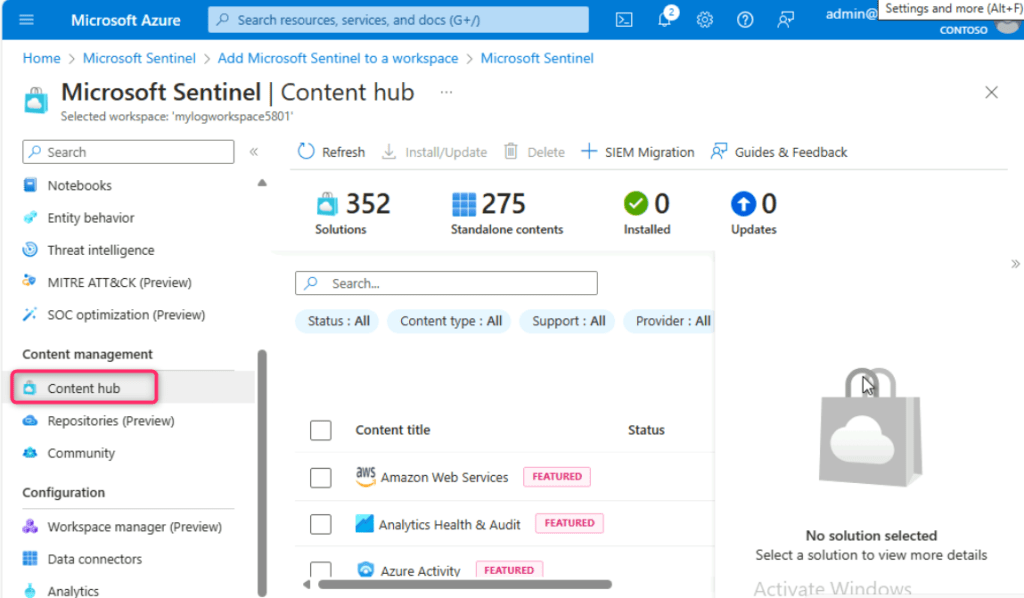Click the Refresh toolbar button

(332, 152)
